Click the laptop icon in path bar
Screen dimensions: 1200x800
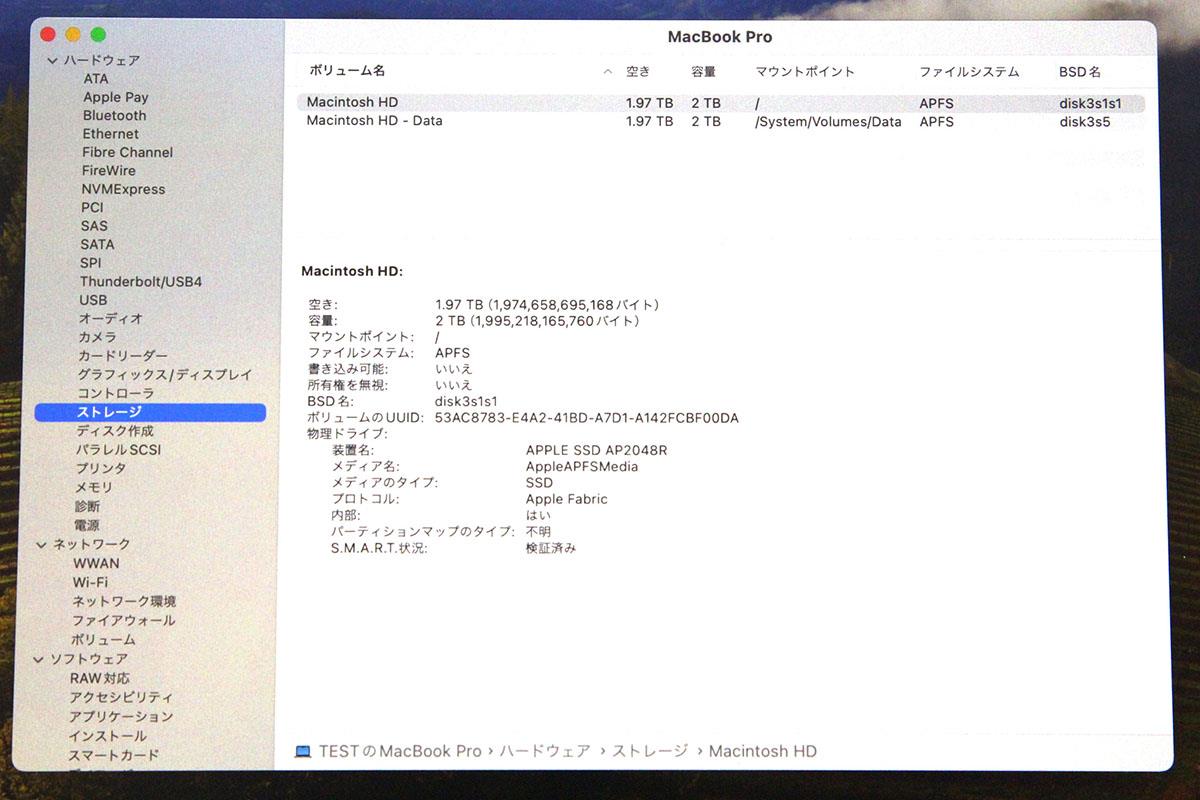[x=303, y=751]
